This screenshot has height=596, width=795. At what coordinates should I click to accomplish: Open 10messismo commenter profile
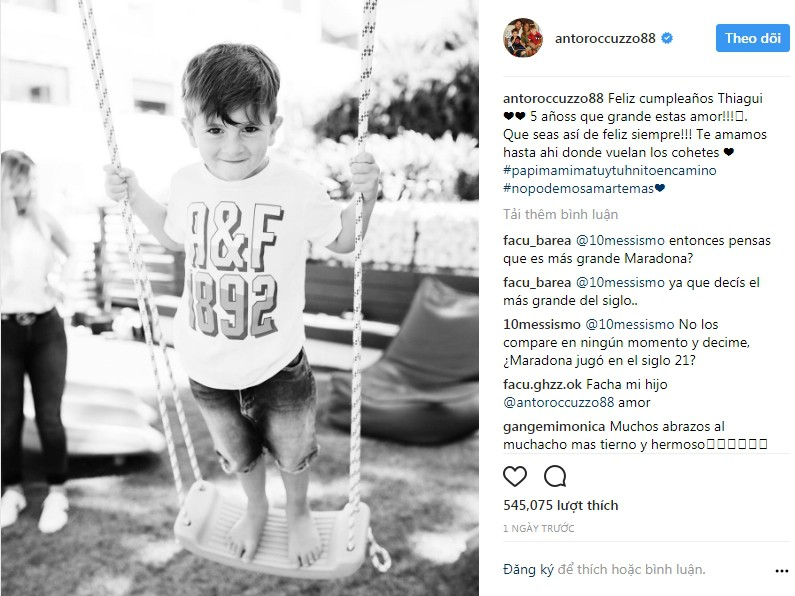coord(541,324)
